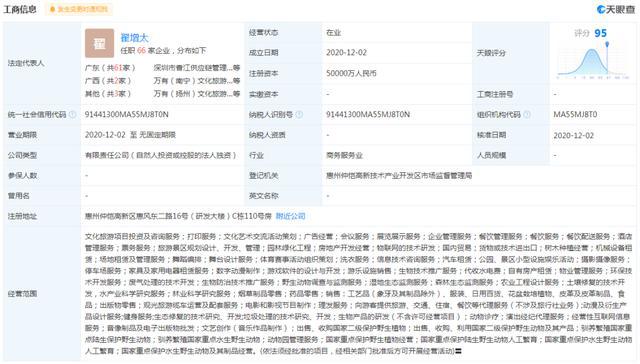This screenshot has width=640, height=364.
Task: Open the legal representative's avatar tile
Action: [x=99, y=43]
